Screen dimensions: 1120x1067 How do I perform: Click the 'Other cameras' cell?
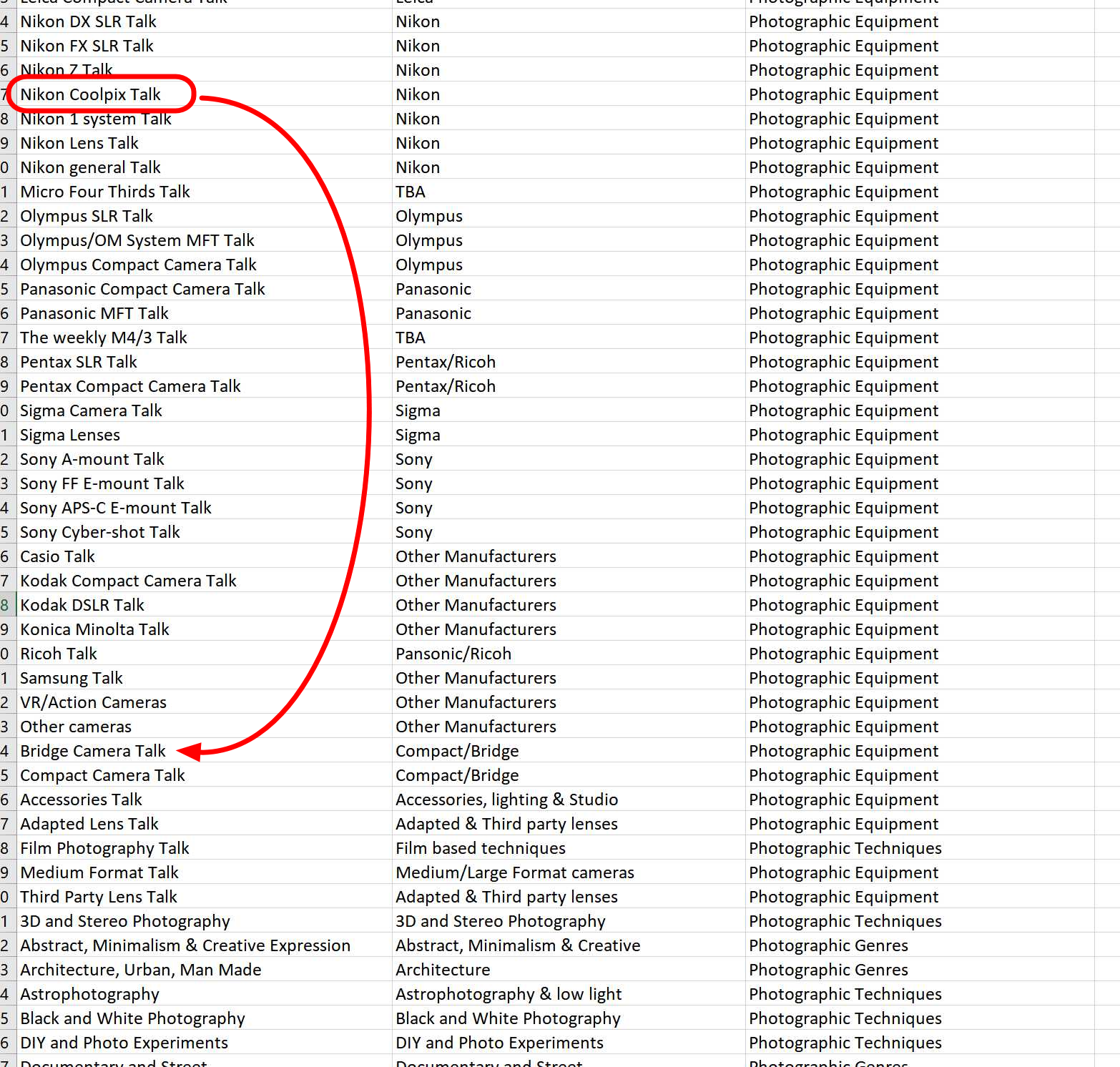pos(204,727)
